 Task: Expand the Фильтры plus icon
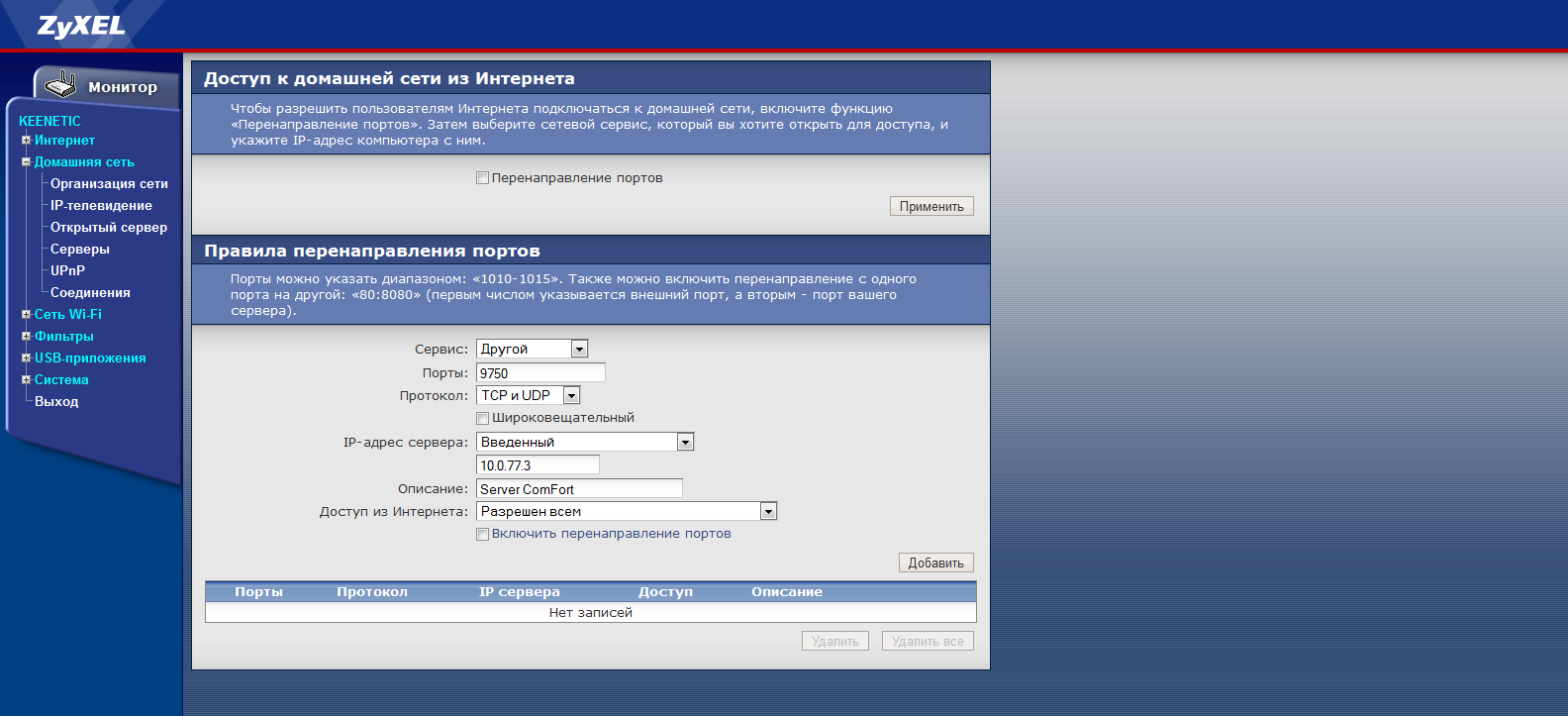point(26,336)
